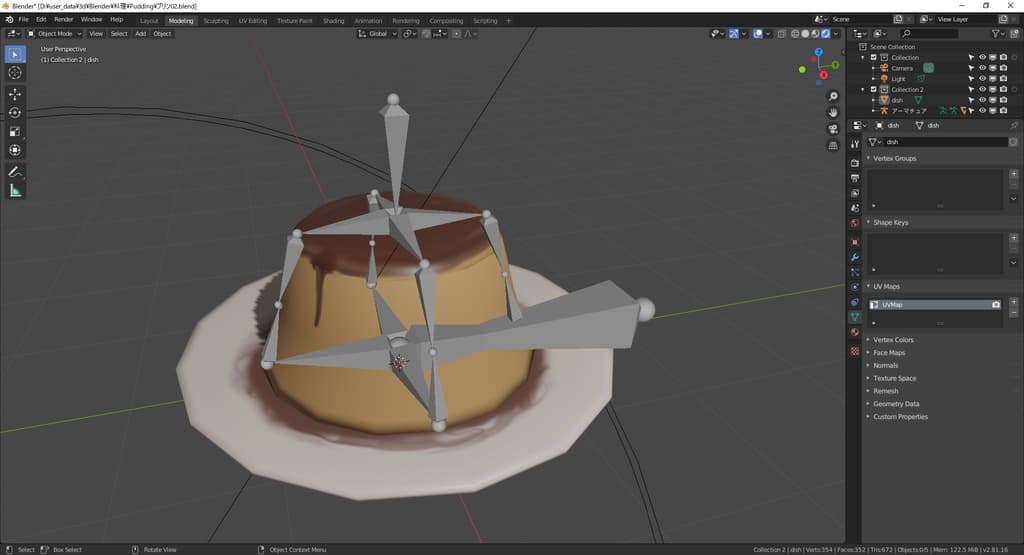Hide the Camera object in outliner
Viewport: 1024px width, 555px height.
(x=982, y=68)
